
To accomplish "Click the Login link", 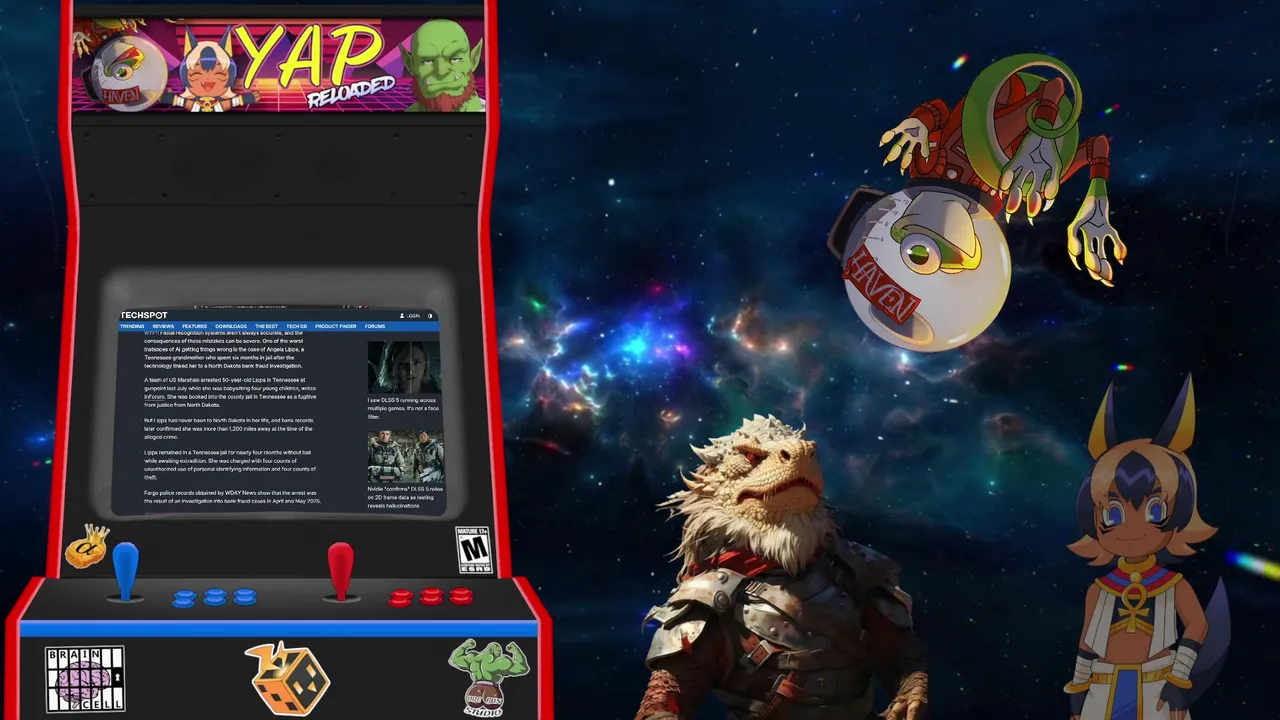I will 414,316.
